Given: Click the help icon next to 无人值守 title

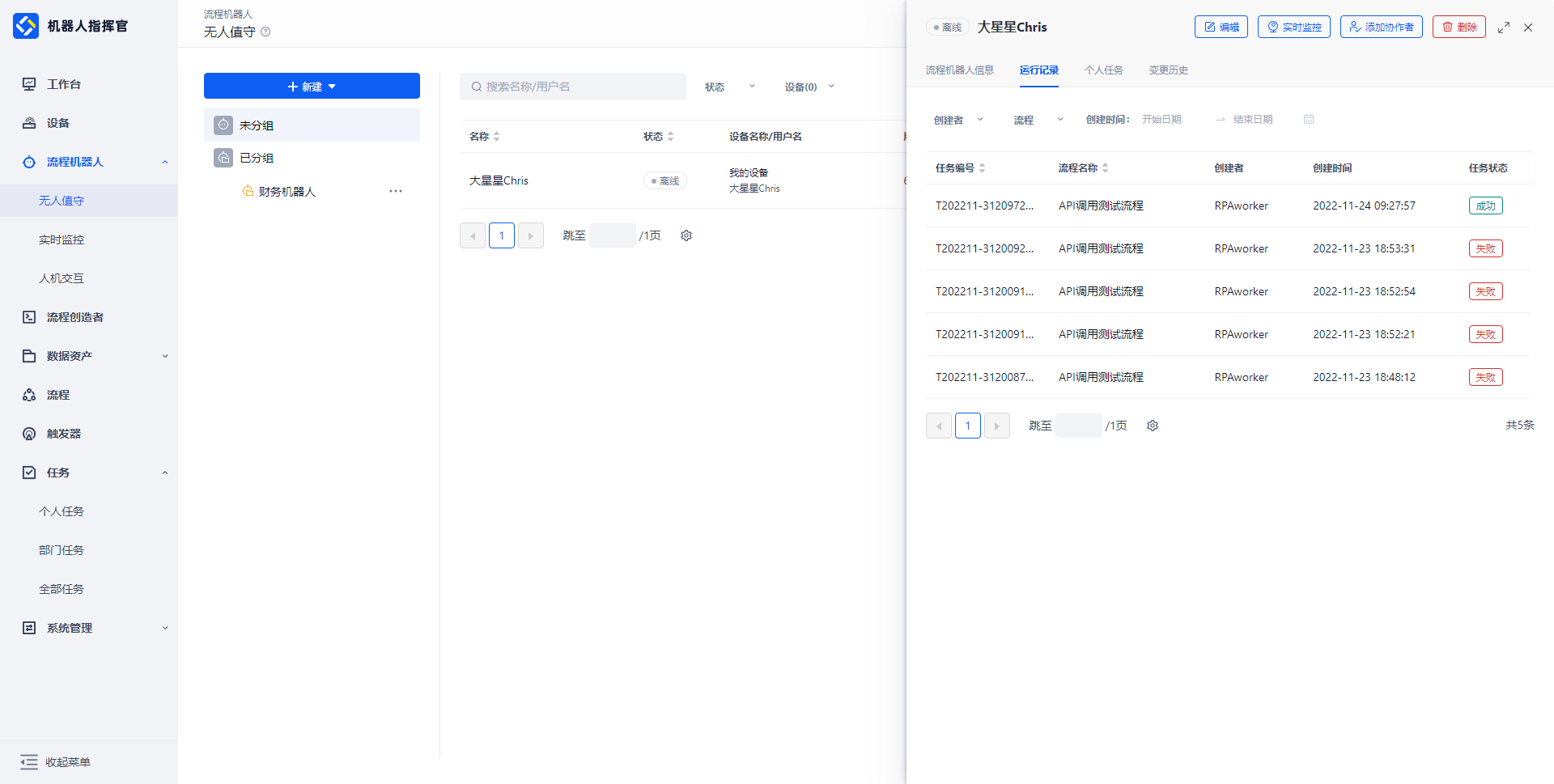Looking at the screenshot, I should (x=265, y=32).
